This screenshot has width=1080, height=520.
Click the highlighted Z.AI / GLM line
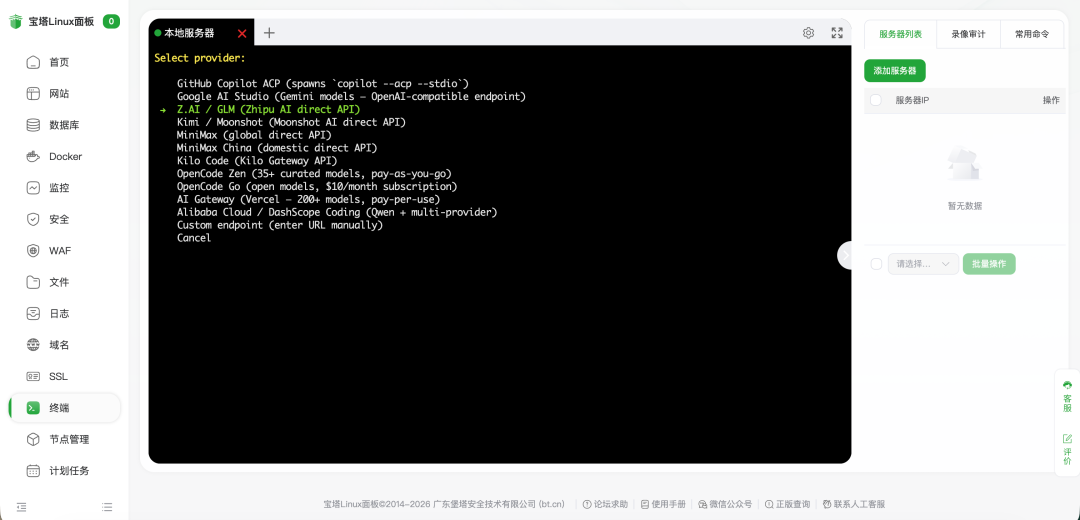pyautogui.click(x=269, y=110)
